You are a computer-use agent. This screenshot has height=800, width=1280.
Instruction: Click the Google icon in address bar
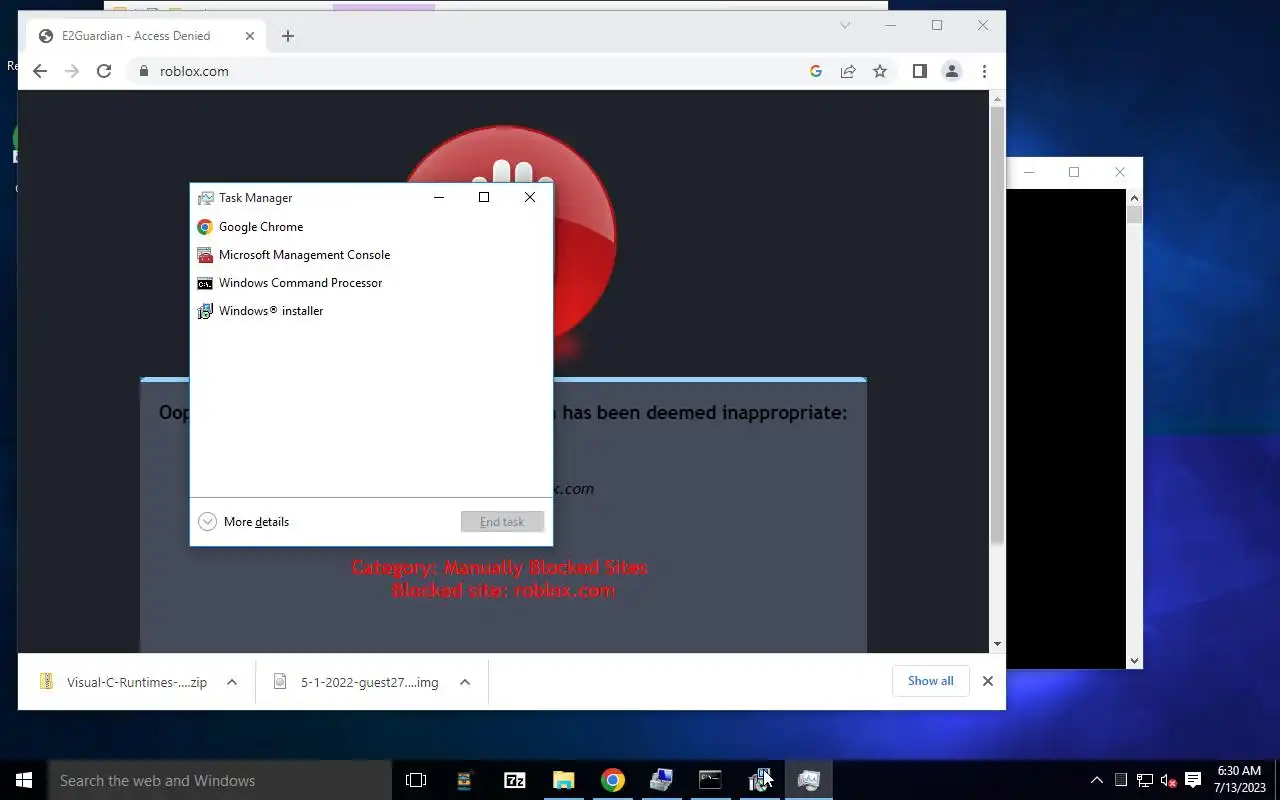click(x=816, y=71)
